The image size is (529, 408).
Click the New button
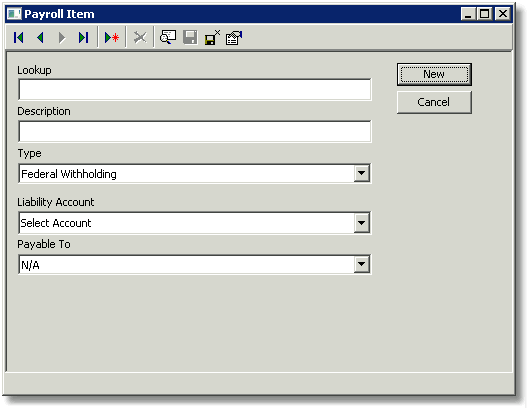[434, 74]
